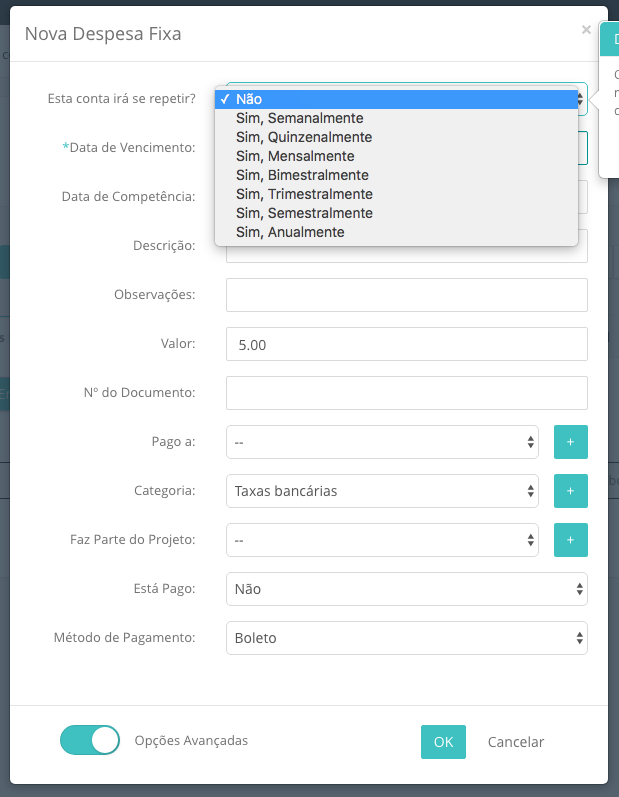Click the plus icon beside Pago a
Image resolution: width=619 pixels, height=797 pixels.
tap(570, 442)
